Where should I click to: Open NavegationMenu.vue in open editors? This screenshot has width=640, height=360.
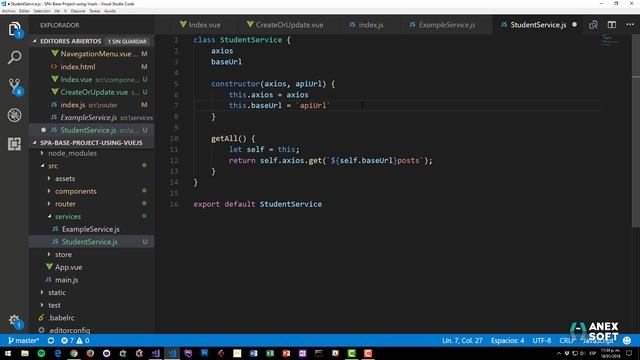point(96,54)
